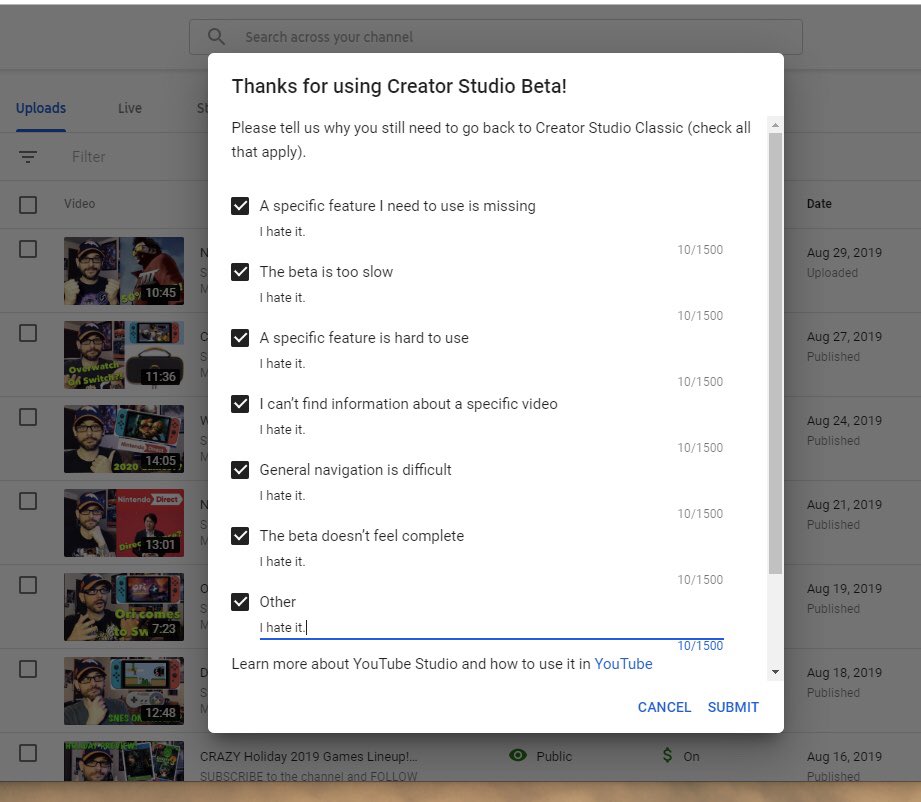Uncheck 'General navigation is difficult'

point(240,469)
